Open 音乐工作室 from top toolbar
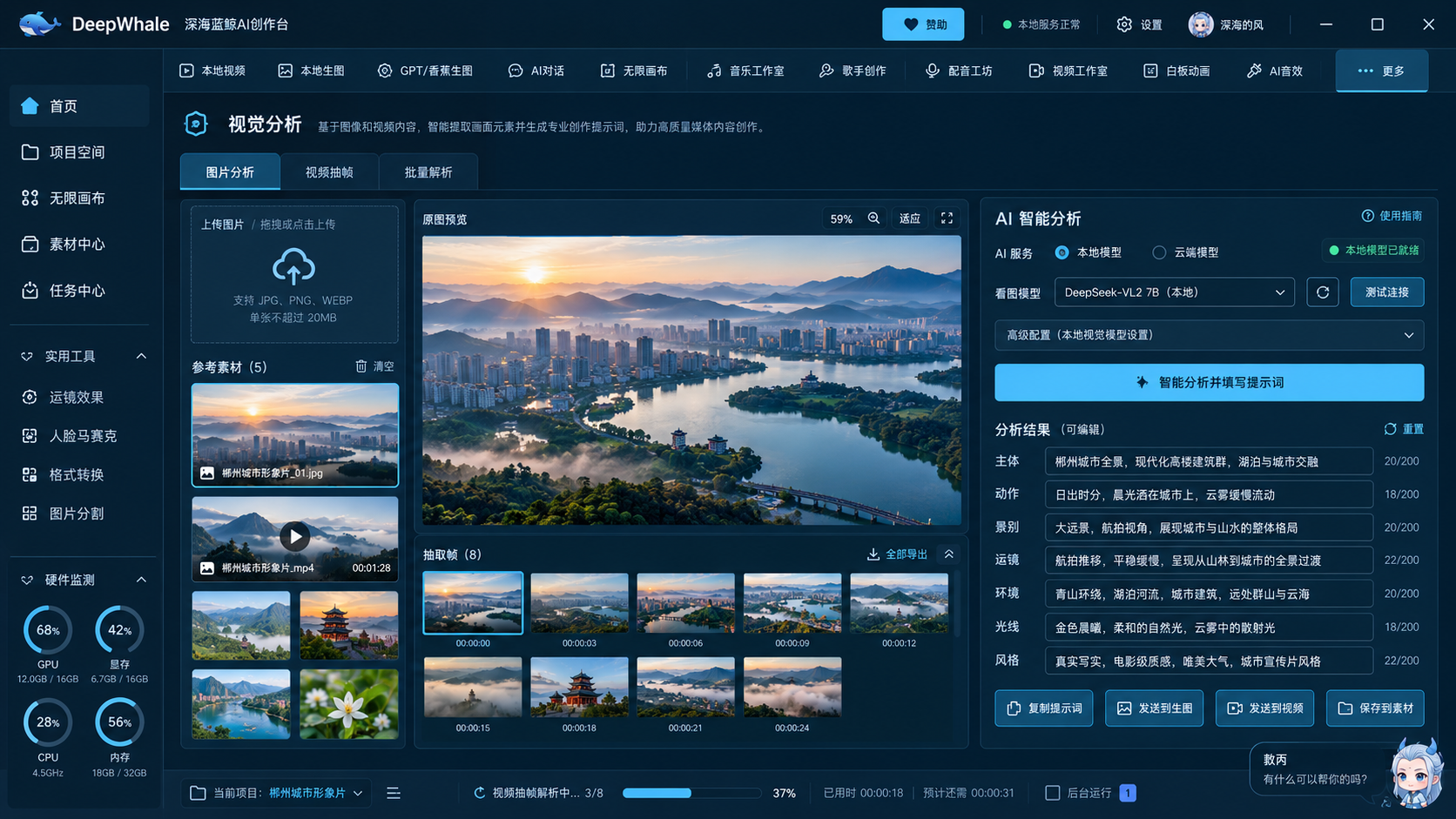 [745, 70]
